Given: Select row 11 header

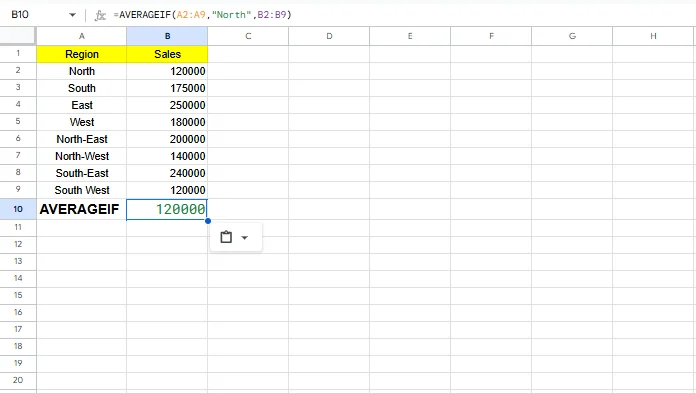Looking at the screenshot, I should point(18,227).
